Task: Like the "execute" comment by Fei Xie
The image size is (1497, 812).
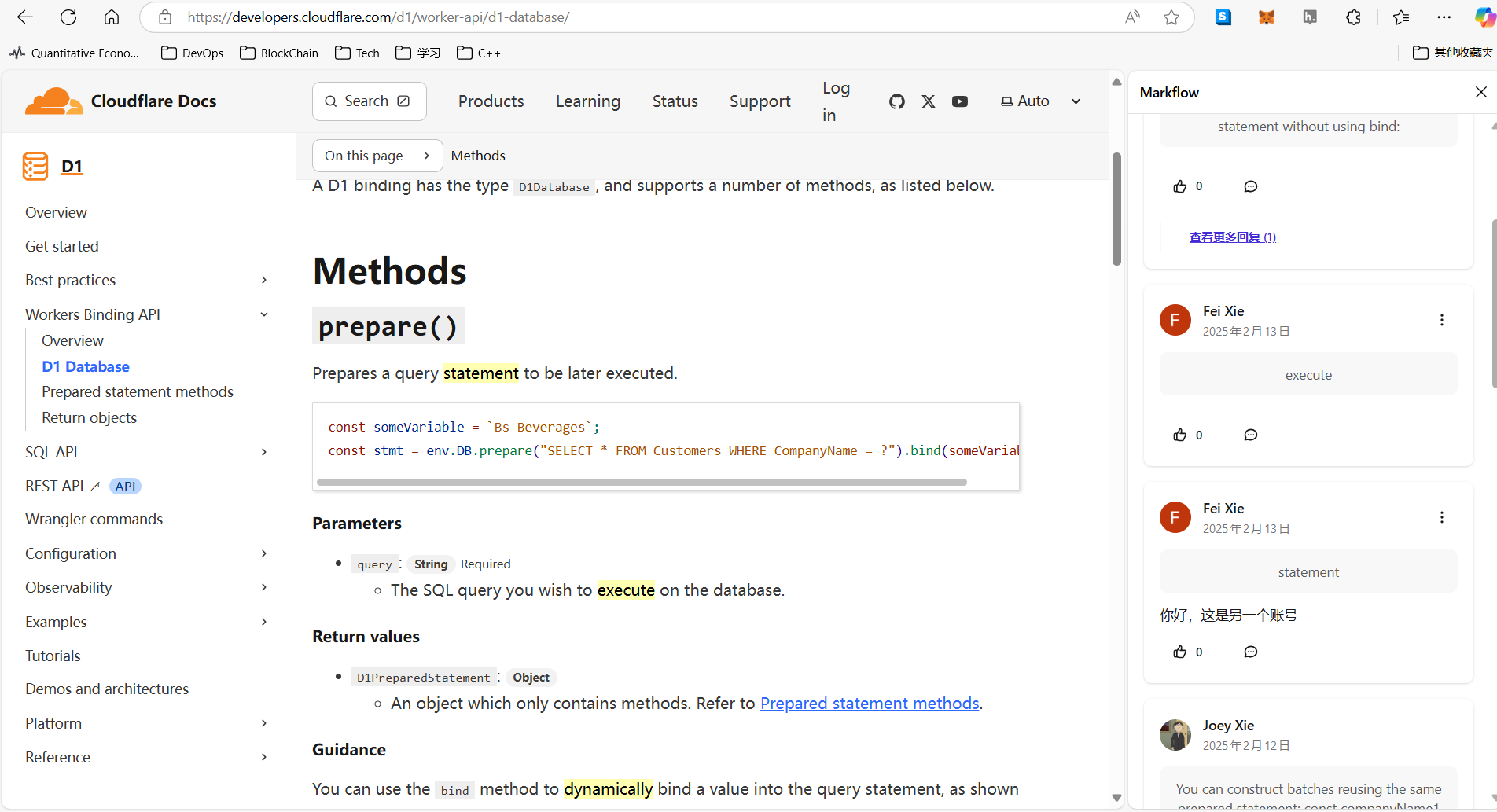Action: (x=1180, y=435)
